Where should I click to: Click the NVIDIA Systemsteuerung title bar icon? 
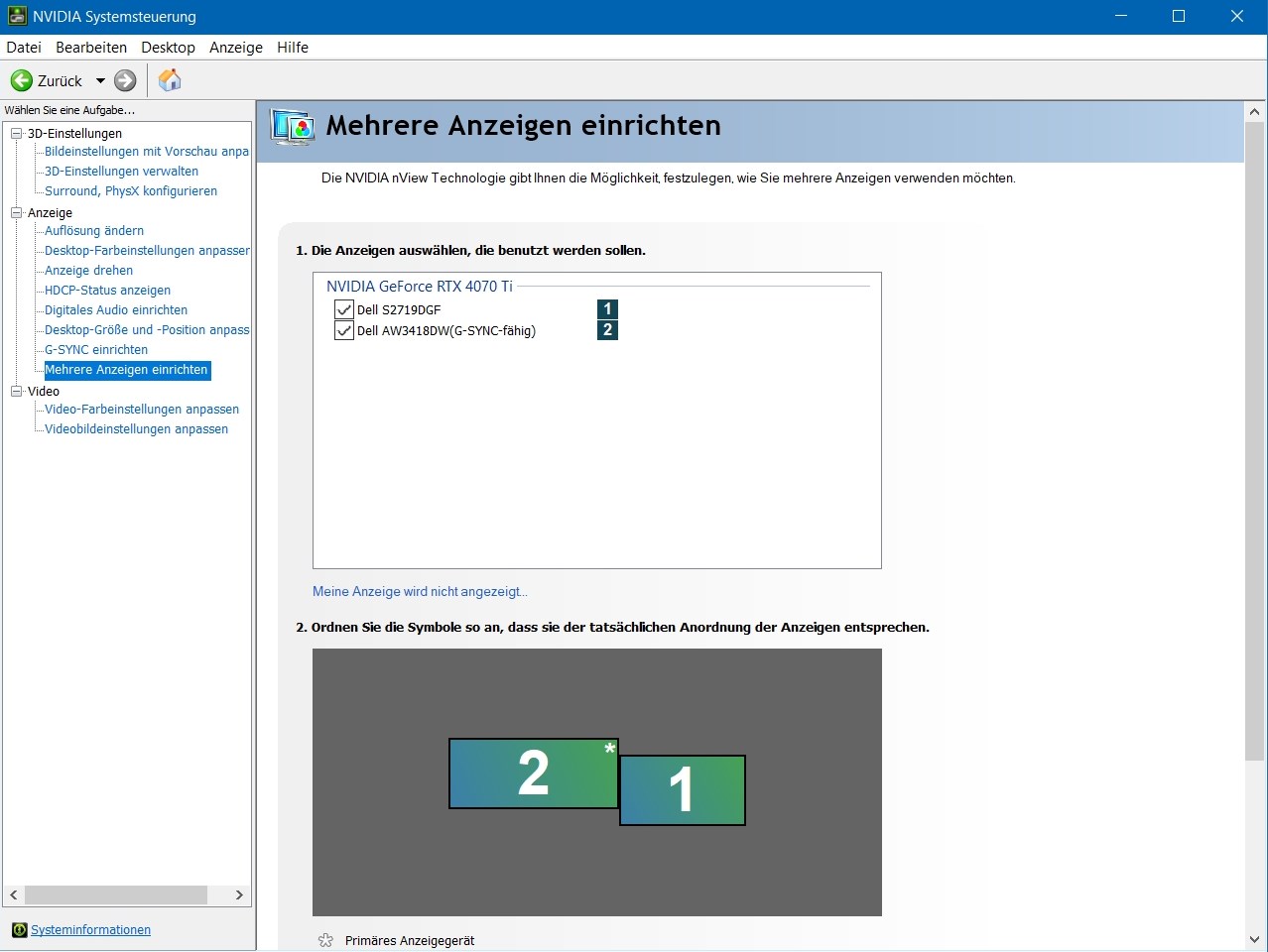coord(17,16)
